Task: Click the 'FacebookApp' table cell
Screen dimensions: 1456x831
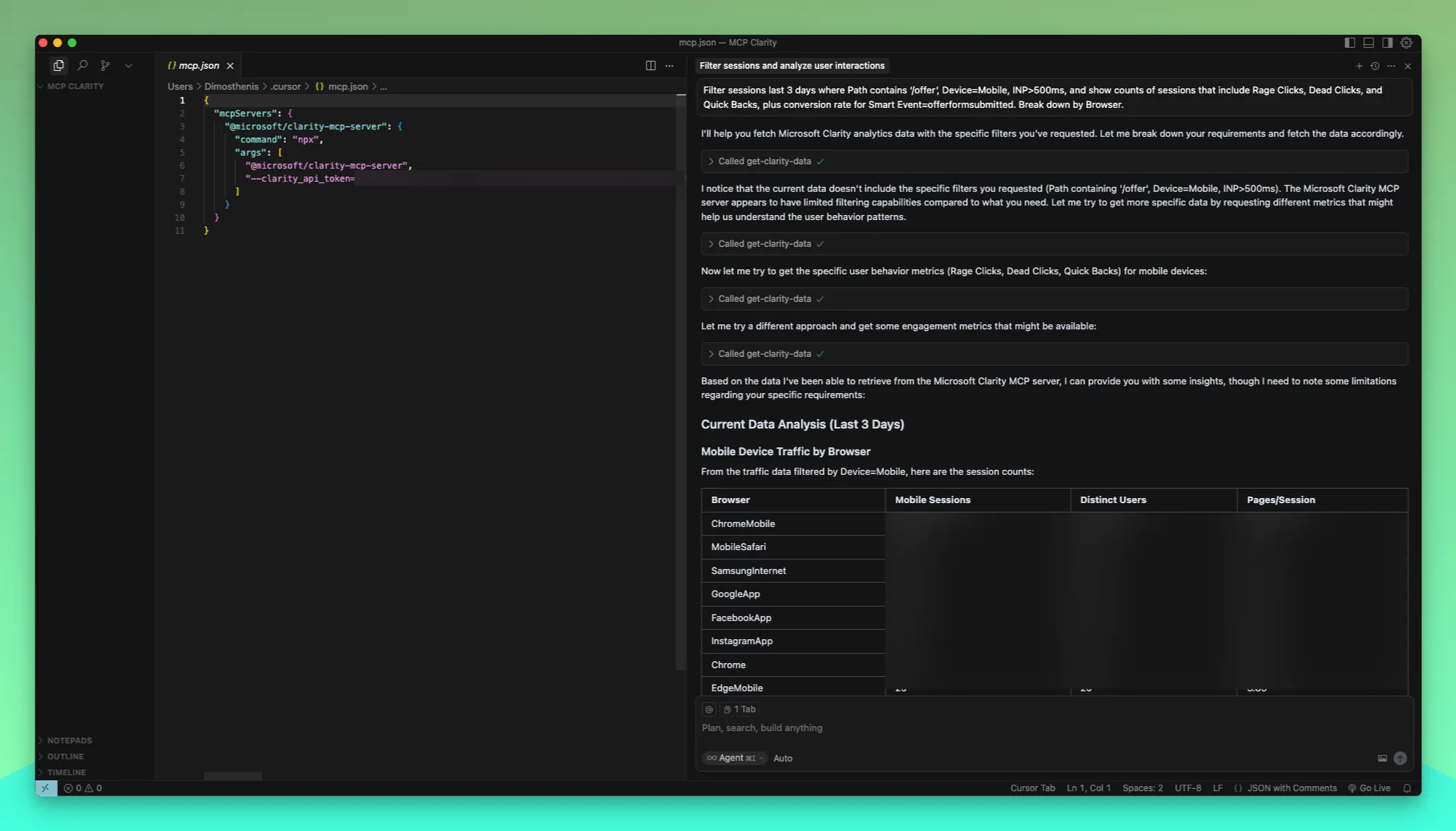Action: coord(793,618)
